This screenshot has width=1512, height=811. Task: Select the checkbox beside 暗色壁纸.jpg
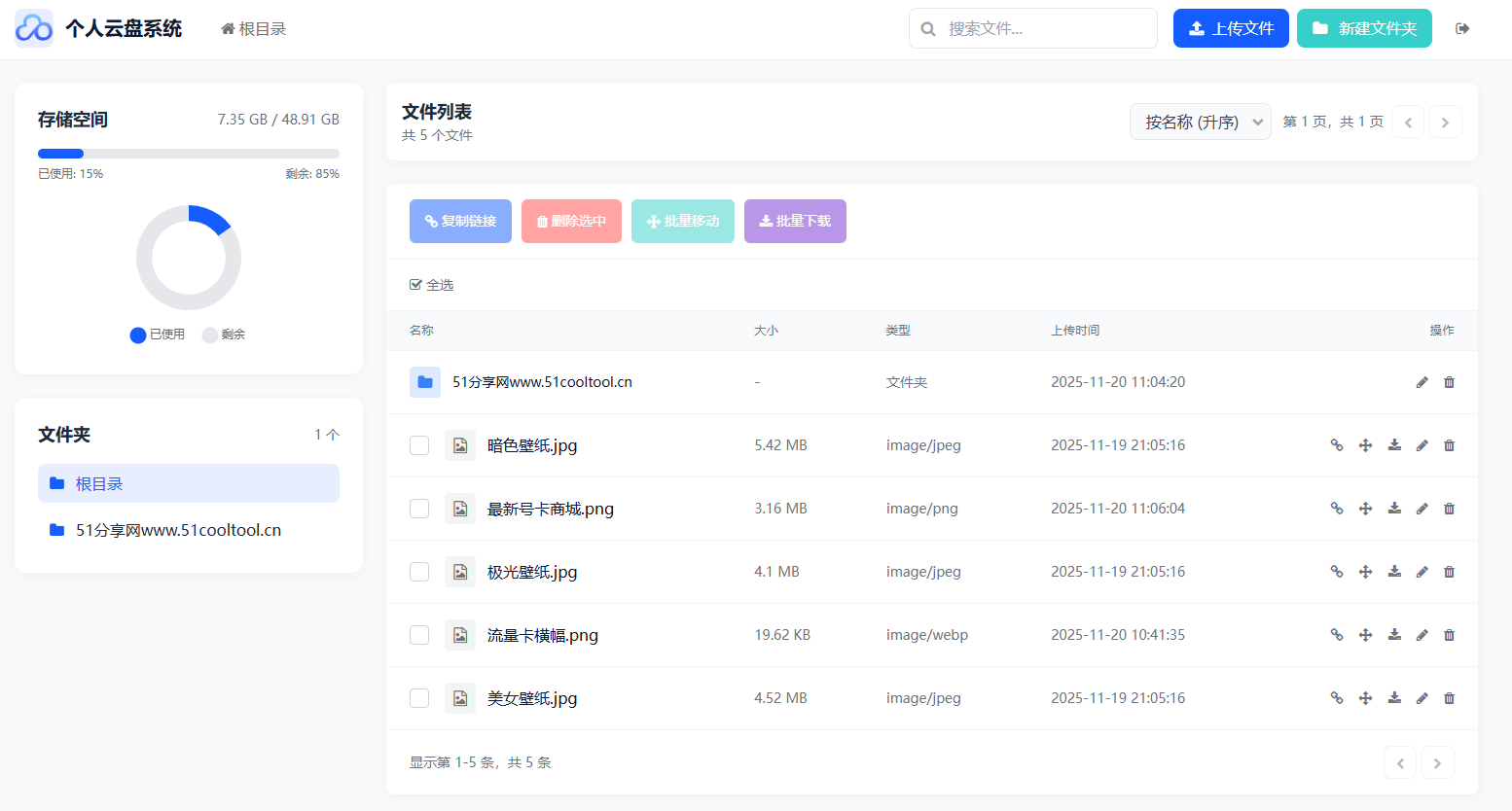(419, 444)
